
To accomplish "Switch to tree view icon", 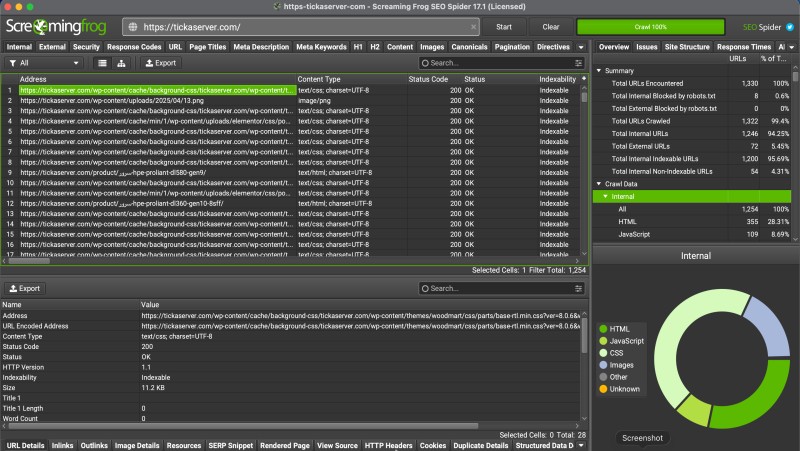I will click(x=121, y=63).
